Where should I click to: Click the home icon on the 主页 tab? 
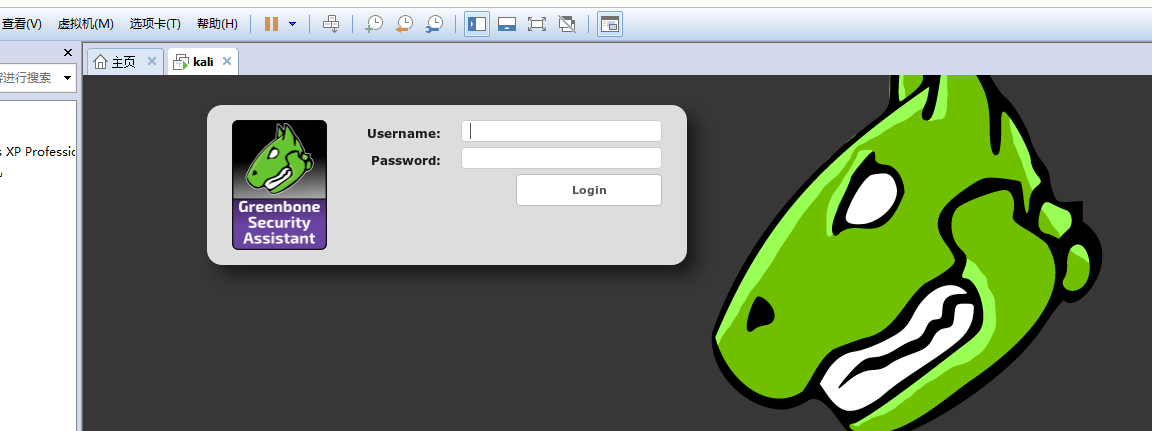coord(101,62)
